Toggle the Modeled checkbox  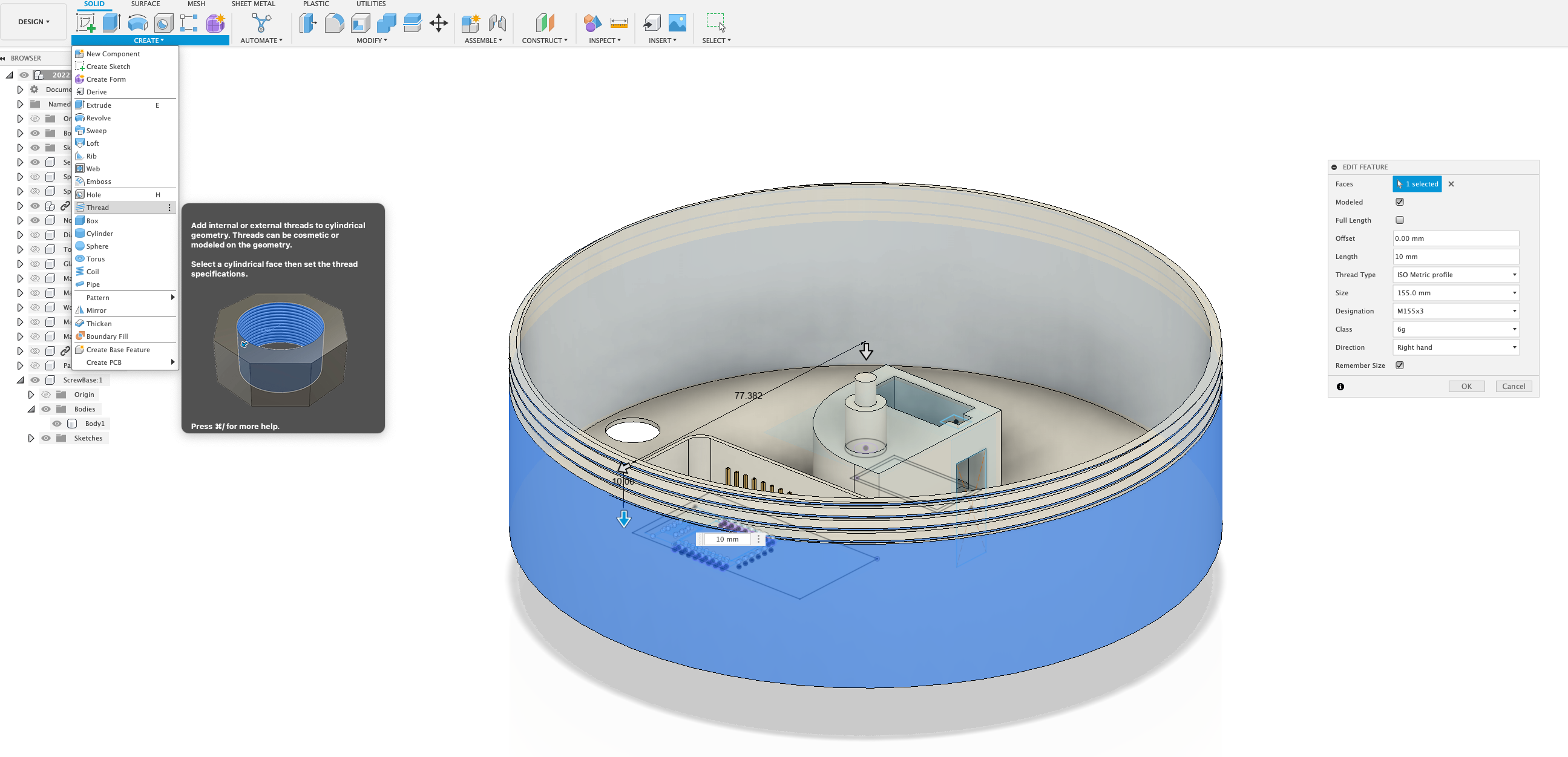pyautogui.click(x=1399, y=202)
